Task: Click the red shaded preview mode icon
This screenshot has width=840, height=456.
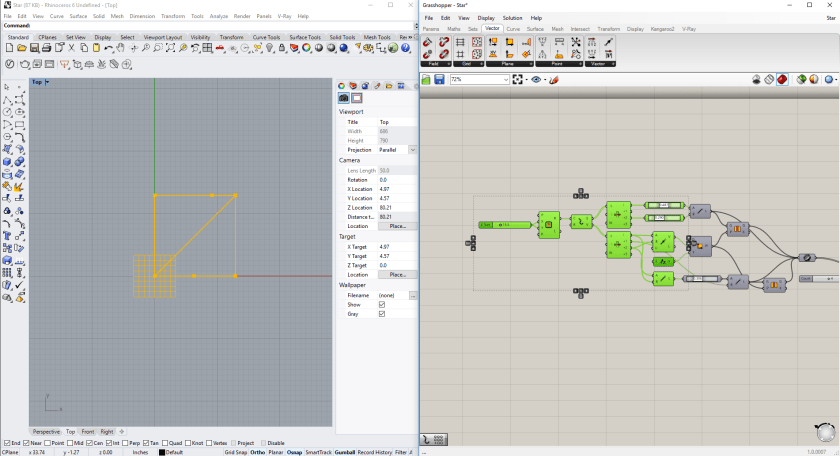Action: pos(782,80)
